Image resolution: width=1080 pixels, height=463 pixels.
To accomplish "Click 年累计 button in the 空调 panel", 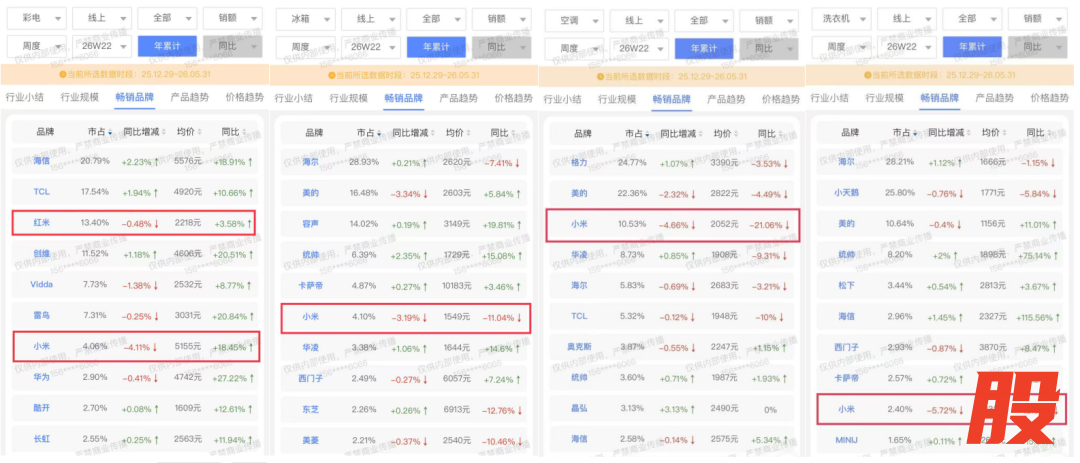I will point(704,49).
